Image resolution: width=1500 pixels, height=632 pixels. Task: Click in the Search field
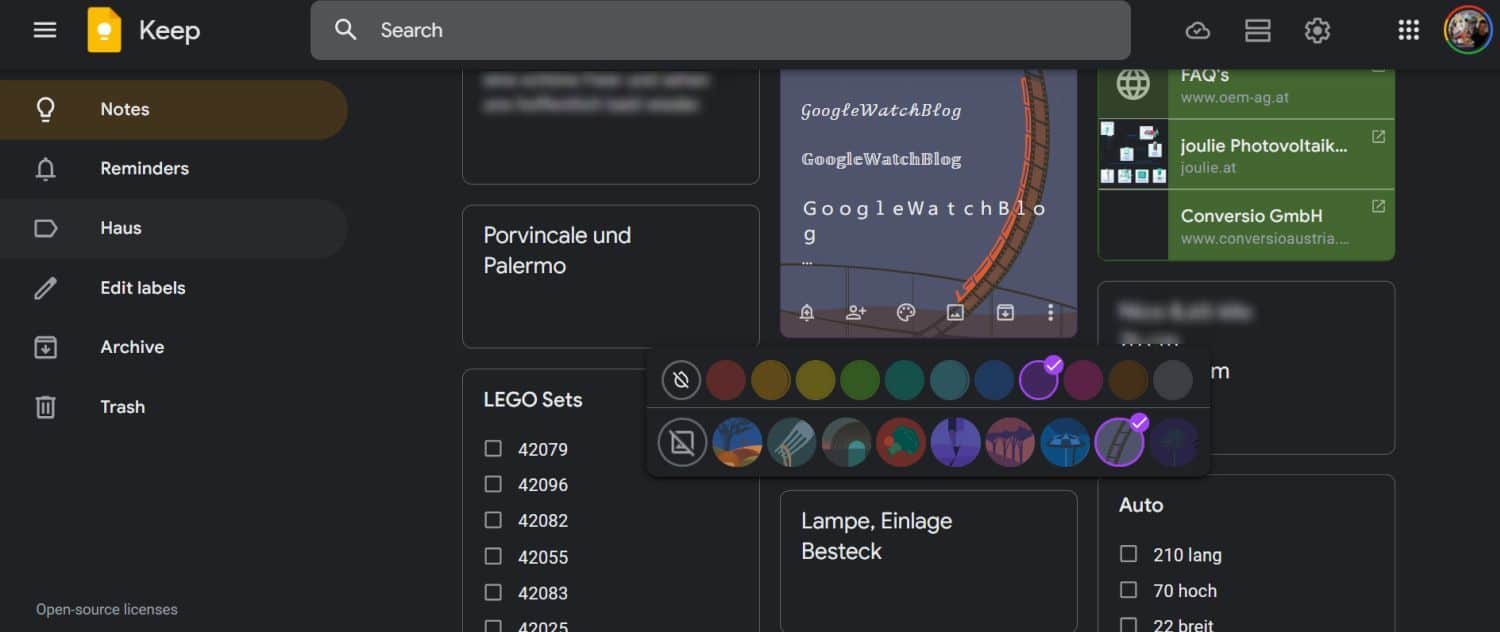click(720, 30)
